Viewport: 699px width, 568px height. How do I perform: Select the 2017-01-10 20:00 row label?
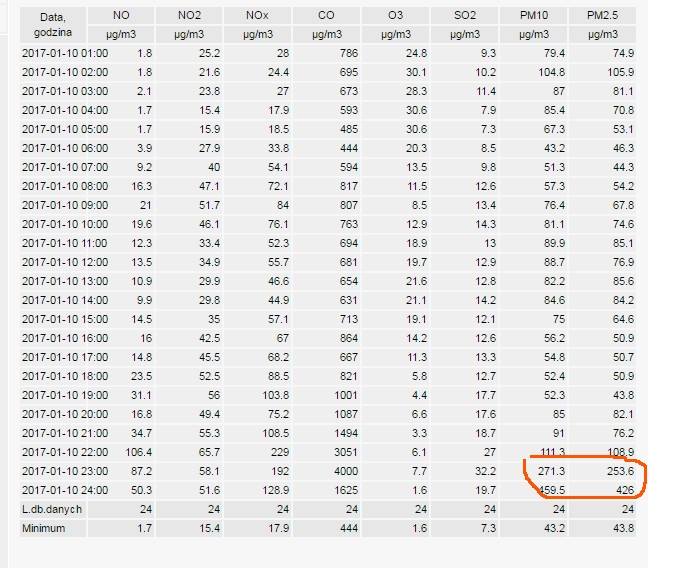(x=65, y=415)
